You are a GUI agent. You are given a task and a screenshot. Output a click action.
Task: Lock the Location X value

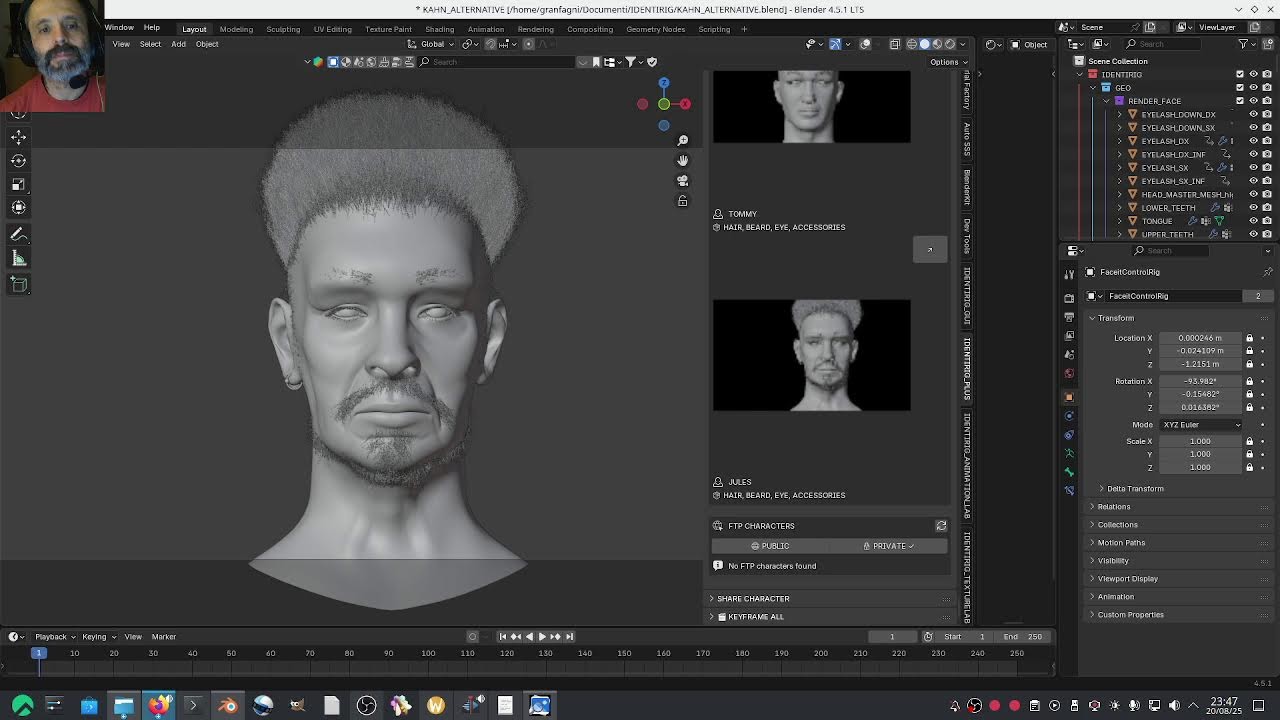[x=1249, y=338]
